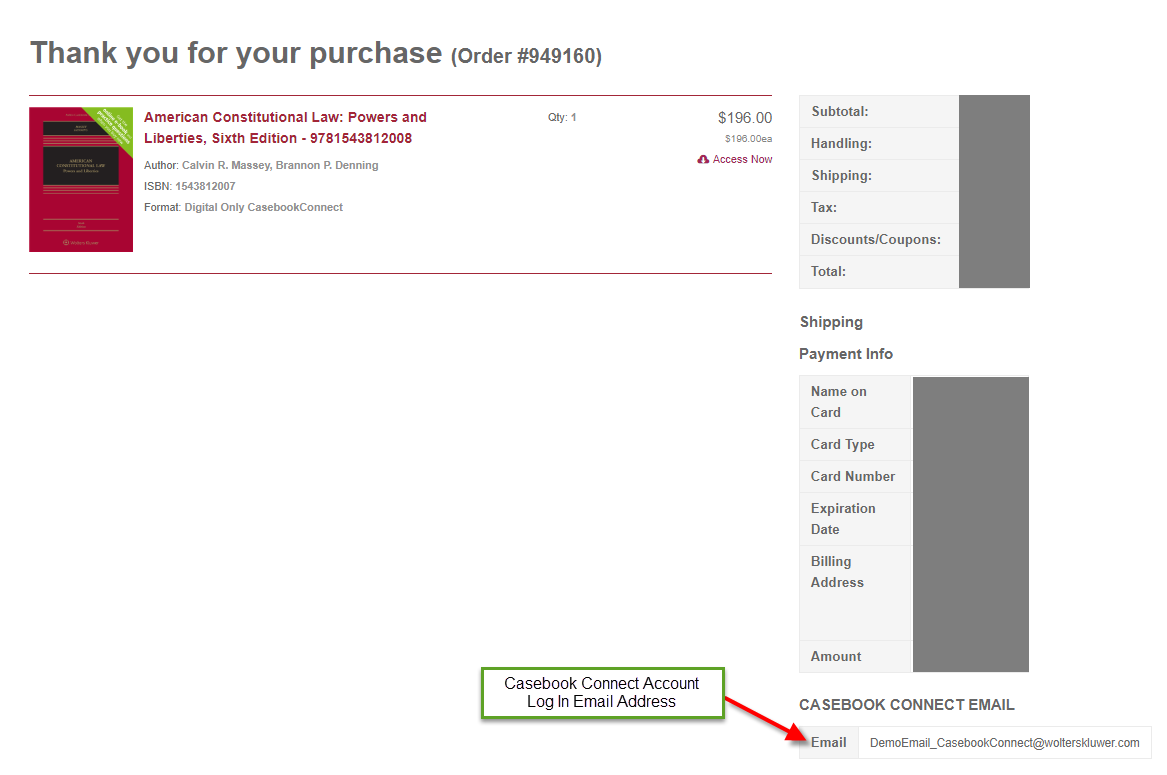Click the Subtotal row label
This screenshot has width=1167, height=775.
point(840,112)
